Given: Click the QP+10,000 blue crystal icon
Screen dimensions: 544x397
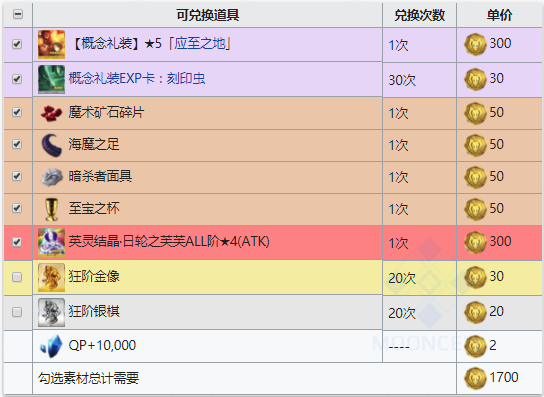Looking at the screenshot, I should 51,346.
